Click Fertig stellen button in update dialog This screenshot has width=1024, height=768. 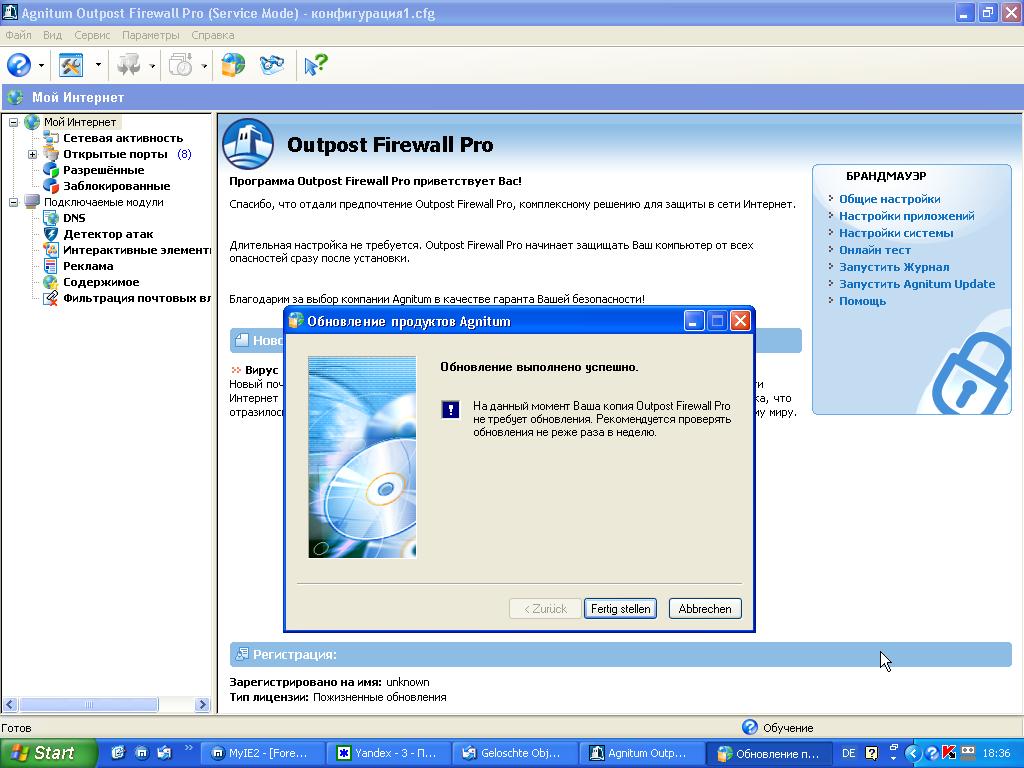click(x=620, y=609)
